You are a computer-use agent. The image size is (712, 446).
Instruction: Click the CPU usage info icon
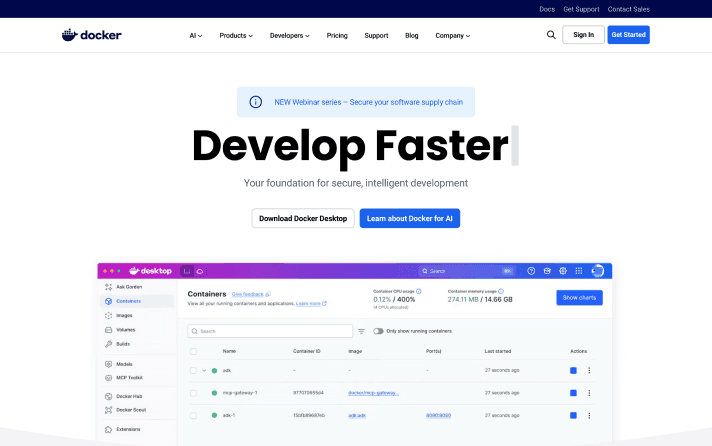(x=419, y=291)
